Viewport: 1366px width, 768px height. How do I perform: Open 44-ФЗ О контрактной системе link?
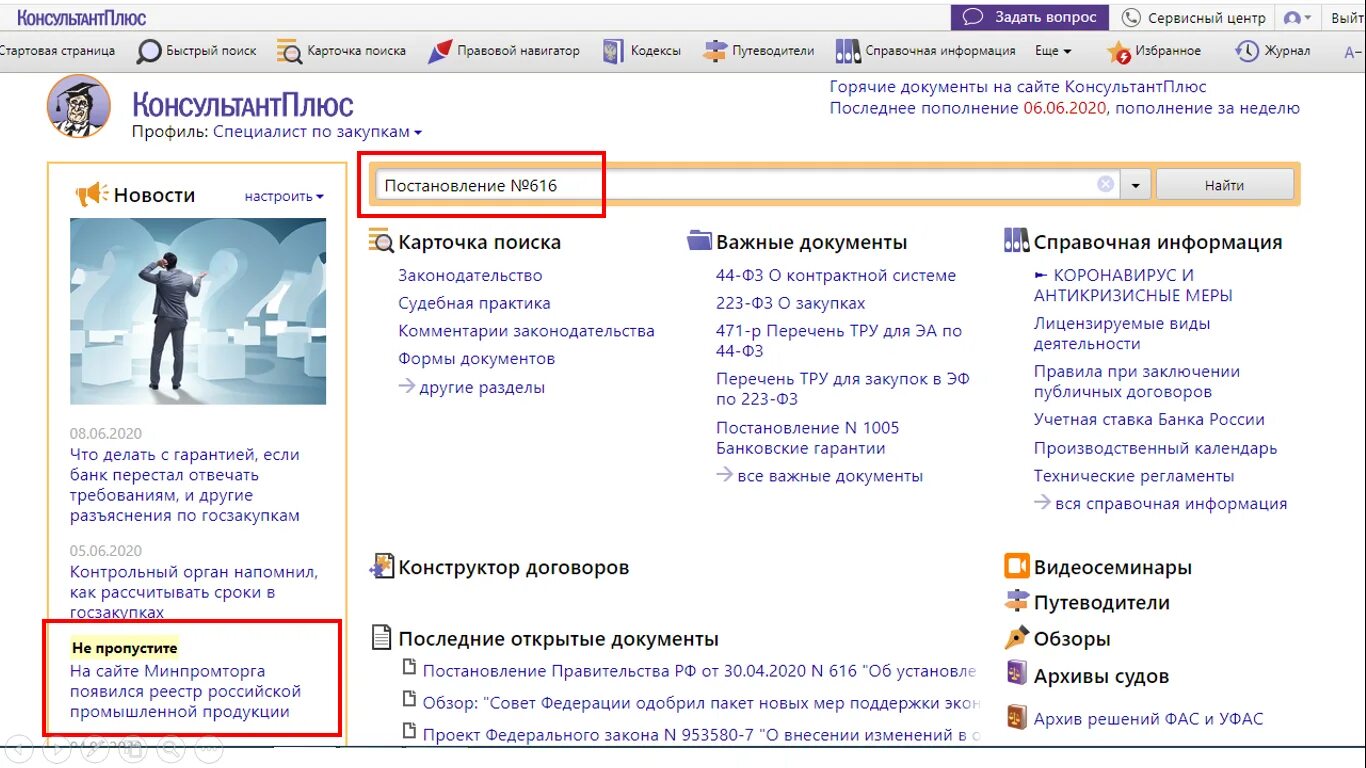[x=836, y=275]
